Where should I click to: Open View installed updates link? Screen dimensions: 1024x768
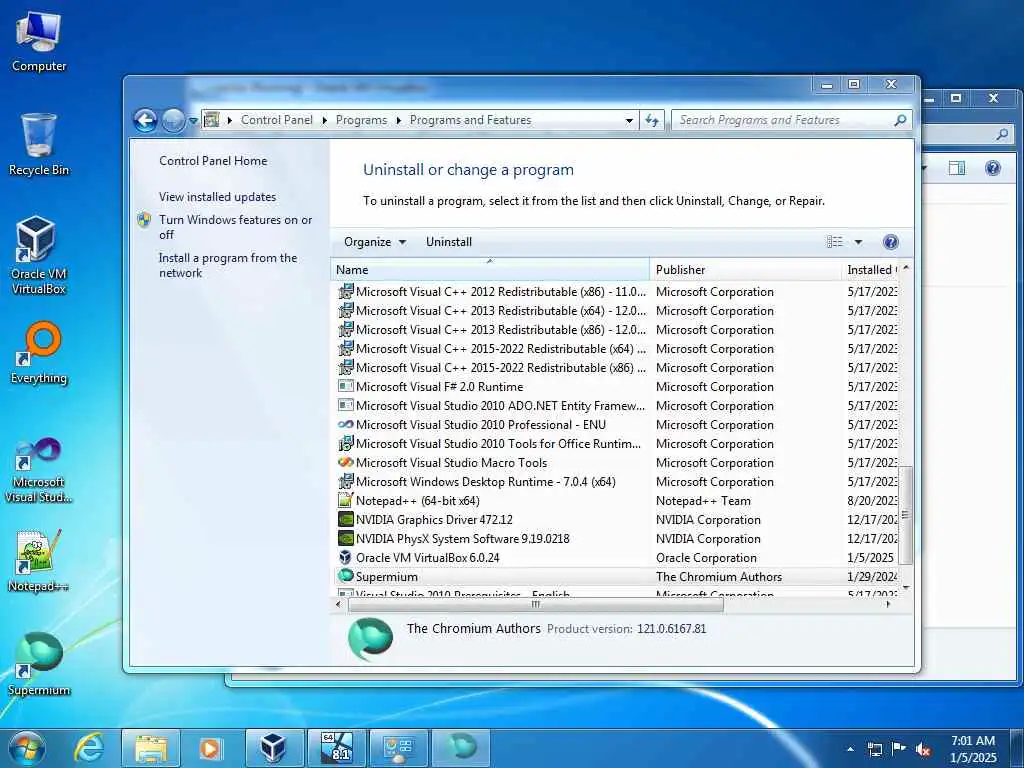click(217, 197)
